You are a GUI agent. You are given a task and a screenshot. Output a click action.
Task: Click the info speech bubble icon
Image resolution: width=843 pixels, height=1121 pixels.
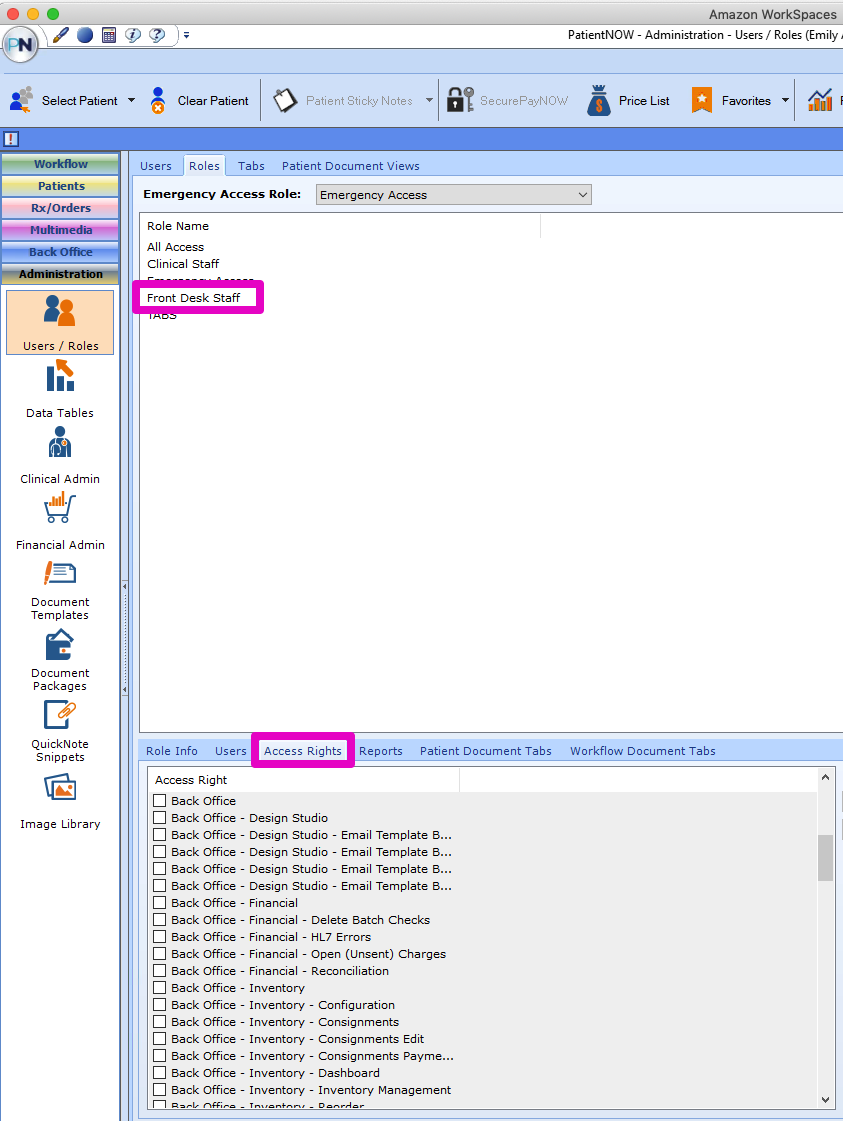pos(133,35)
